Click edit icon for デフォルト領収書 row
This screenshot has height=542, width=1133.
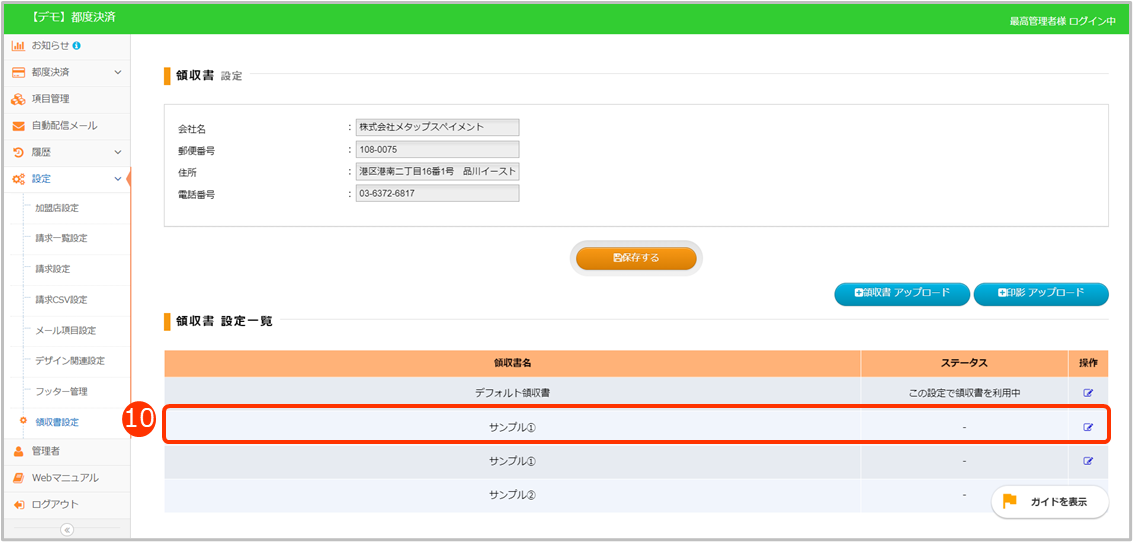pos(1088,393)
